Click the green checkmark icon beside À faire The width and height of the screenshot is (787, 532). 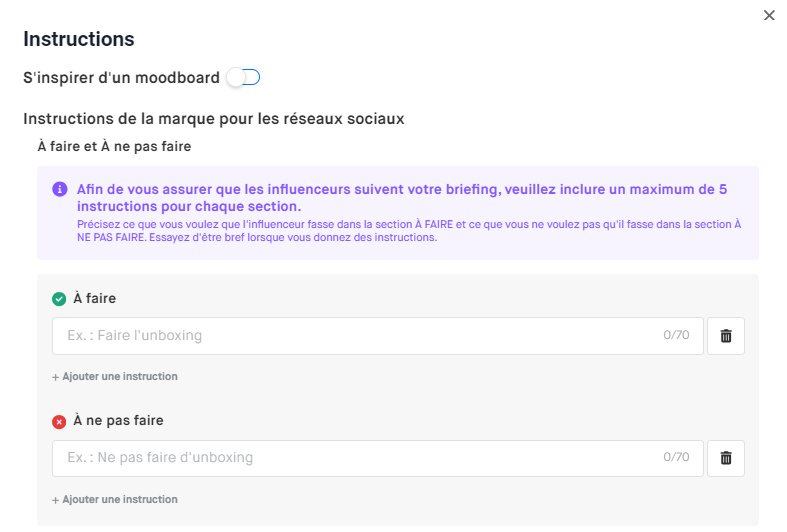click(59, 298)
